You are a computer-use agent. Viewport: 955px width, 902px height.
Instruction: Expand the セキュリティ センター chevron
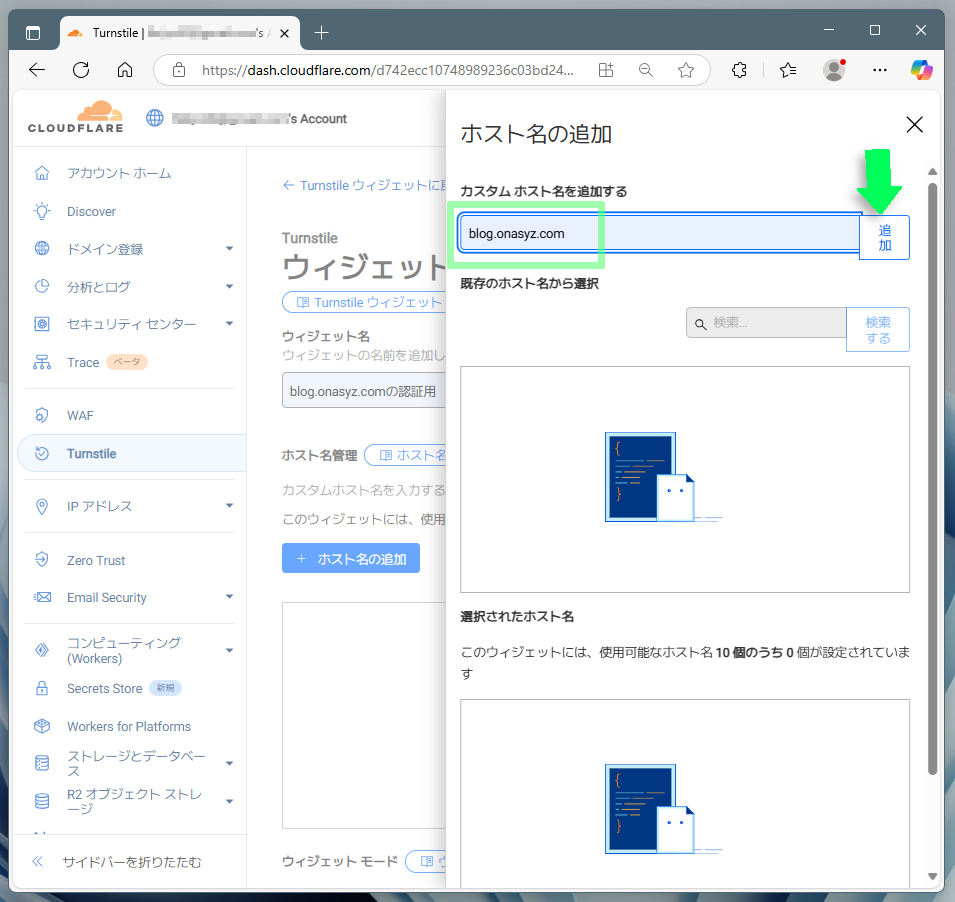tap(229, 323)
